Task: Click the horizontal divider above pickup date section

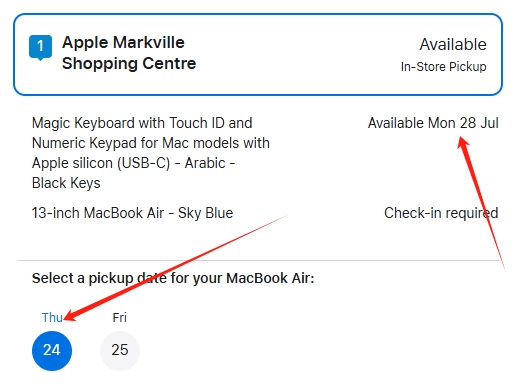Action: pos(258,260)
